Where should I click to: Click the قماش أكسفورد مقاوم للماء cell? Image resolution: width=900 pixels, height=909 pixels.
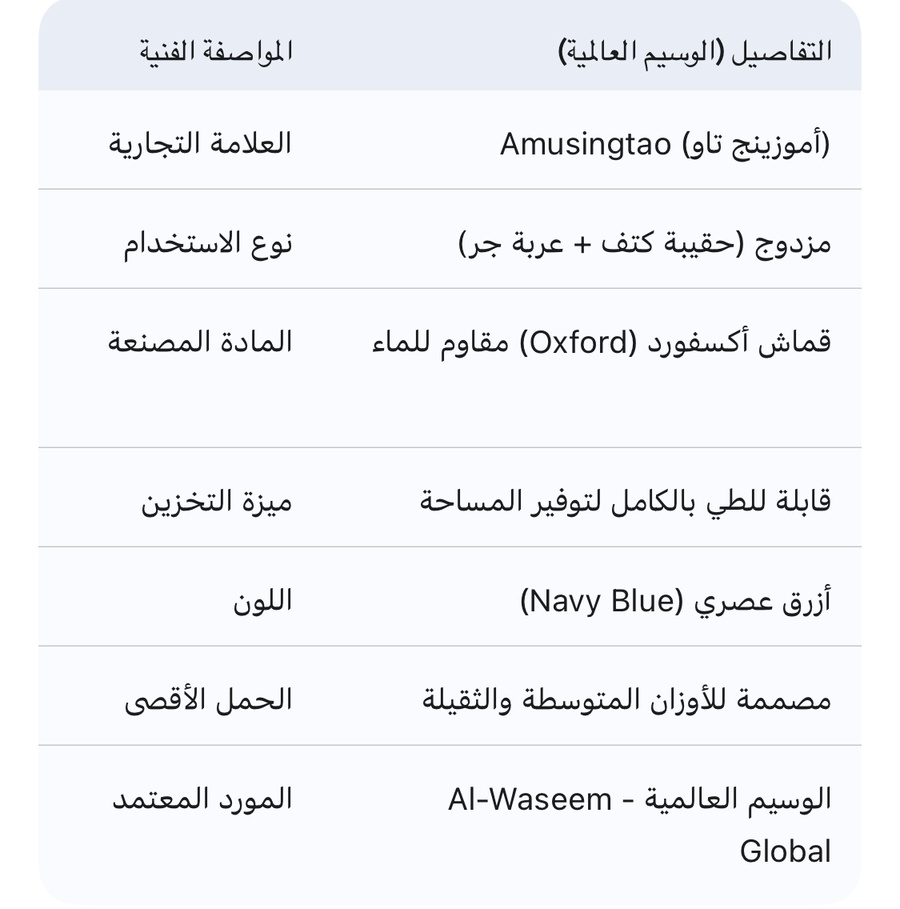click(x=601, y=343)
